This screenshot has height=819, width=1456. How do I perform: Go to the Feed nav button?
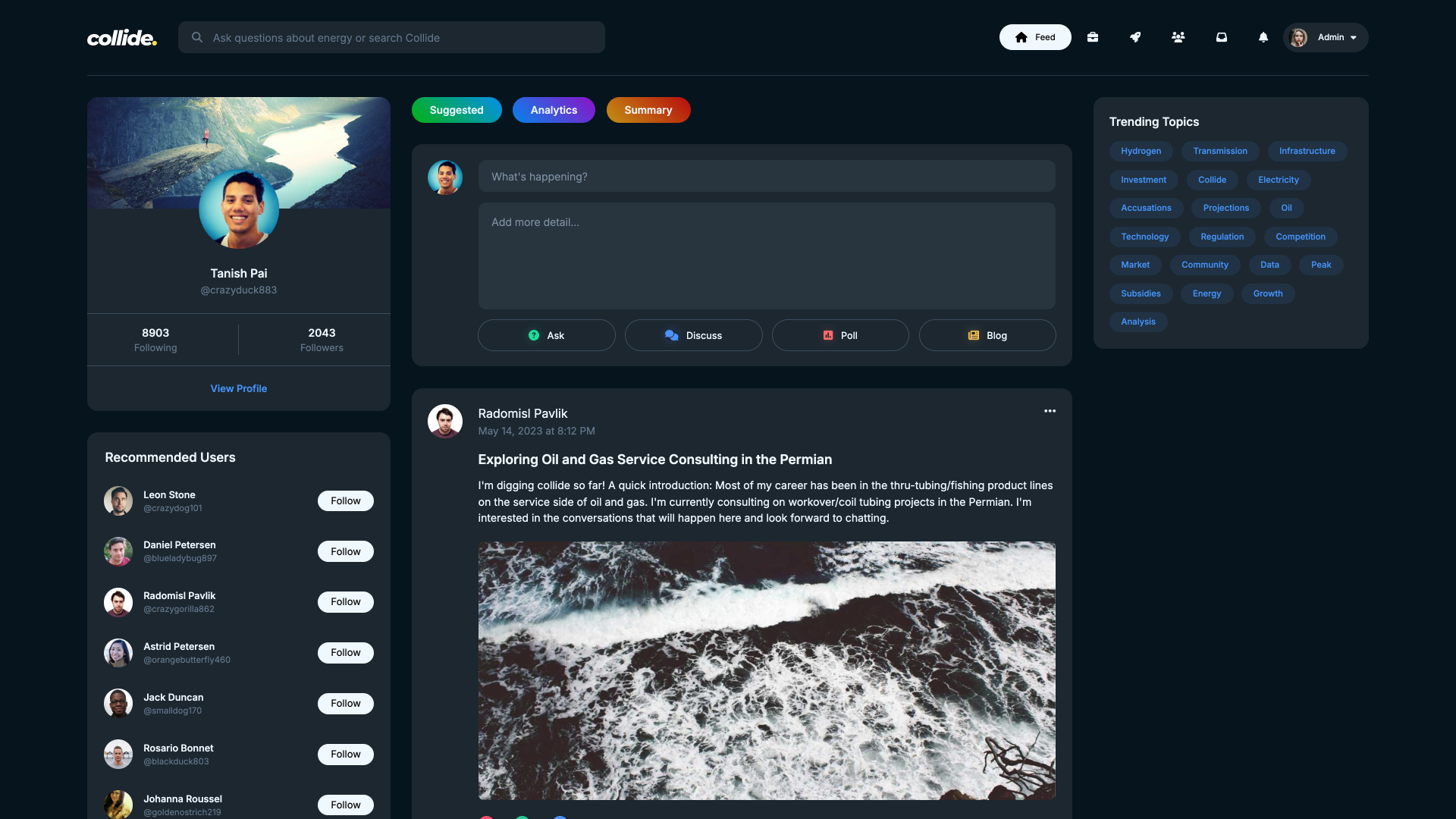[1034, 37]
